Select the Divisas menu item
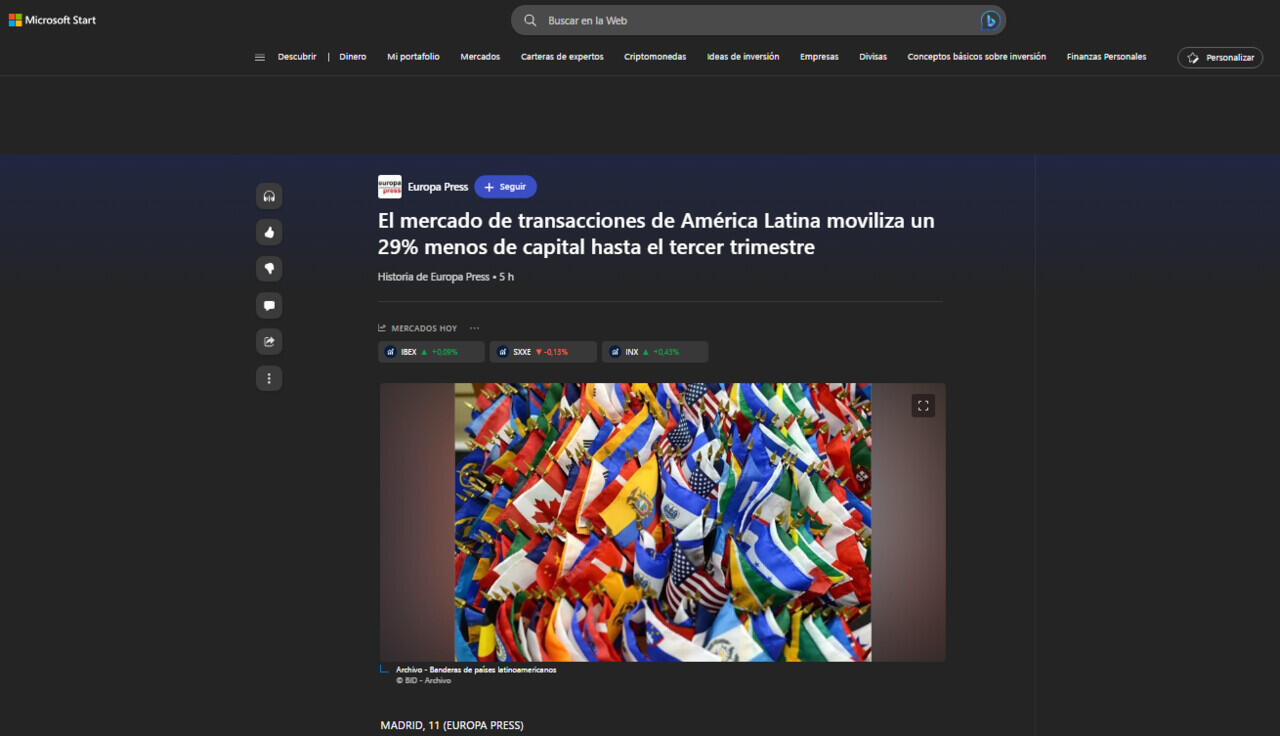Screen dimensions: 1280x736 pyautogui.click(x=872, y=57)
